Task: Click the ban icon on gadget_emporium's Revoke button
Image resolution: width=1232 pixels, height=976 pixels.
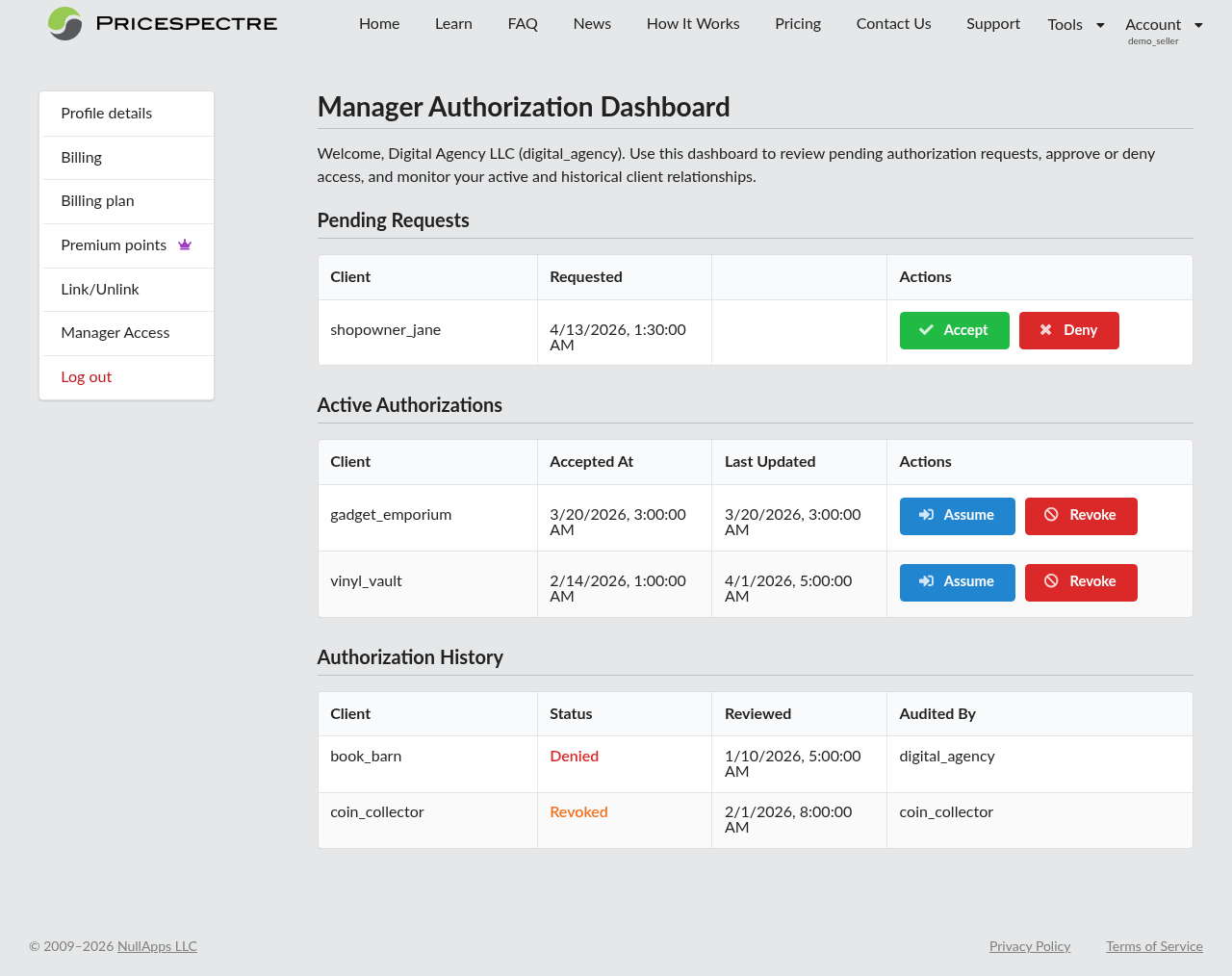Action: 1051,515
